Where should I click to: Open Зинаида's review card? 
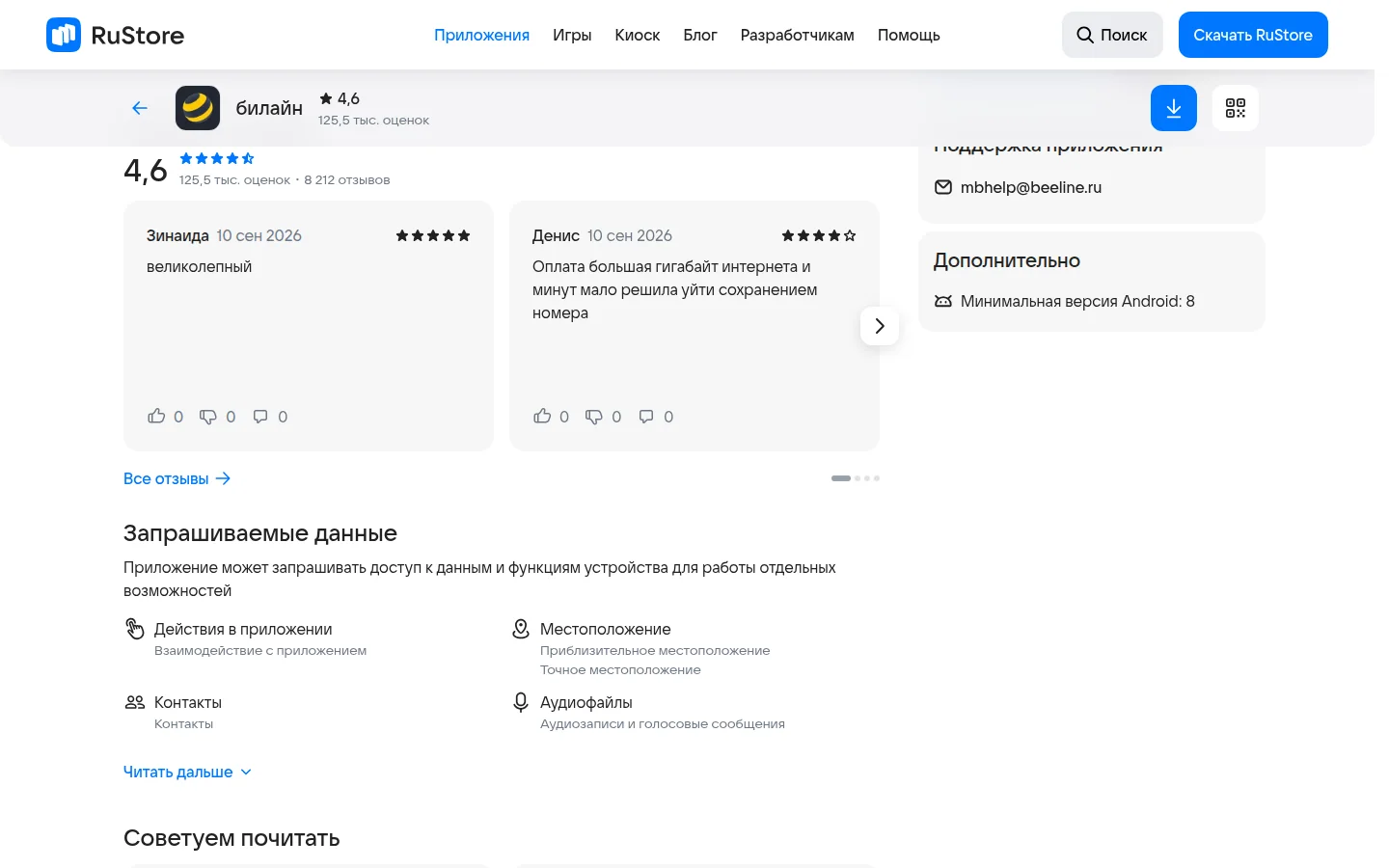point(309,326)
